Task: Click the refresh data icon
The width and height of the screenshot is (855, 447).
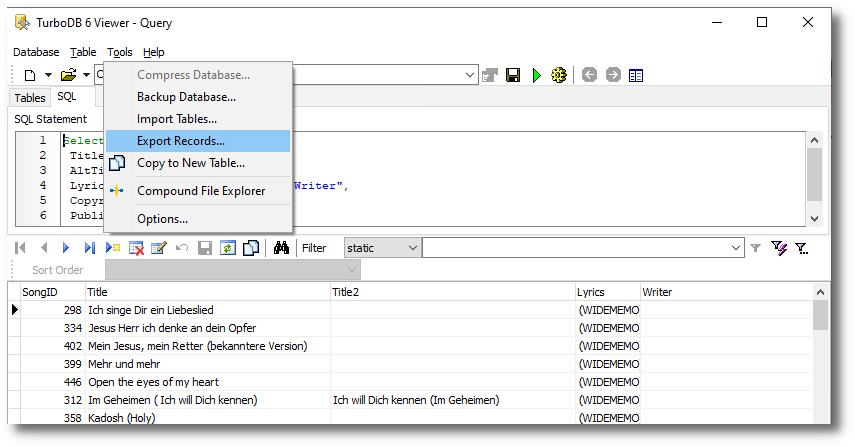Action: click(228, 248)
